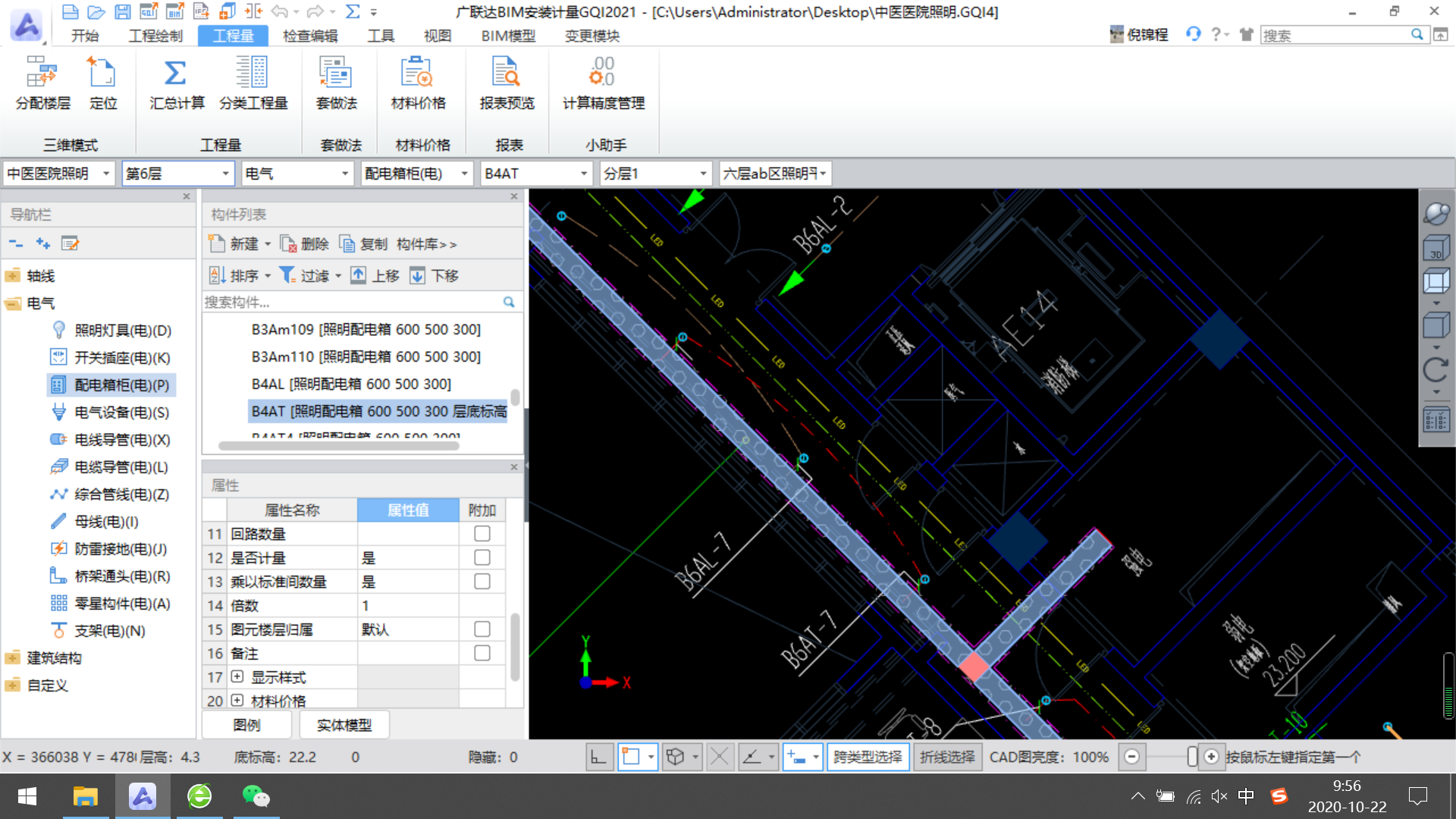Toggle 折线选择 mode
Viewport: 1456px width, 819px height.
(x=947, y=757)
